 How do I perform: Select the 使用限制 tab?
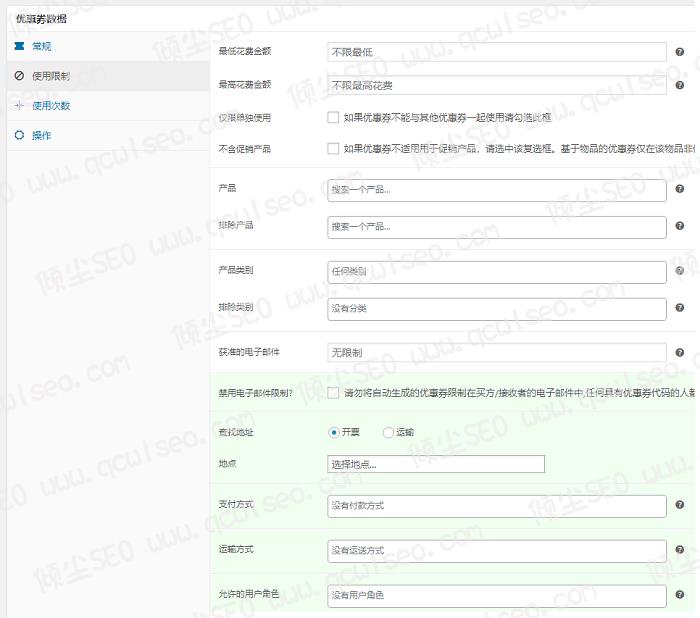(x=108, y=76)
